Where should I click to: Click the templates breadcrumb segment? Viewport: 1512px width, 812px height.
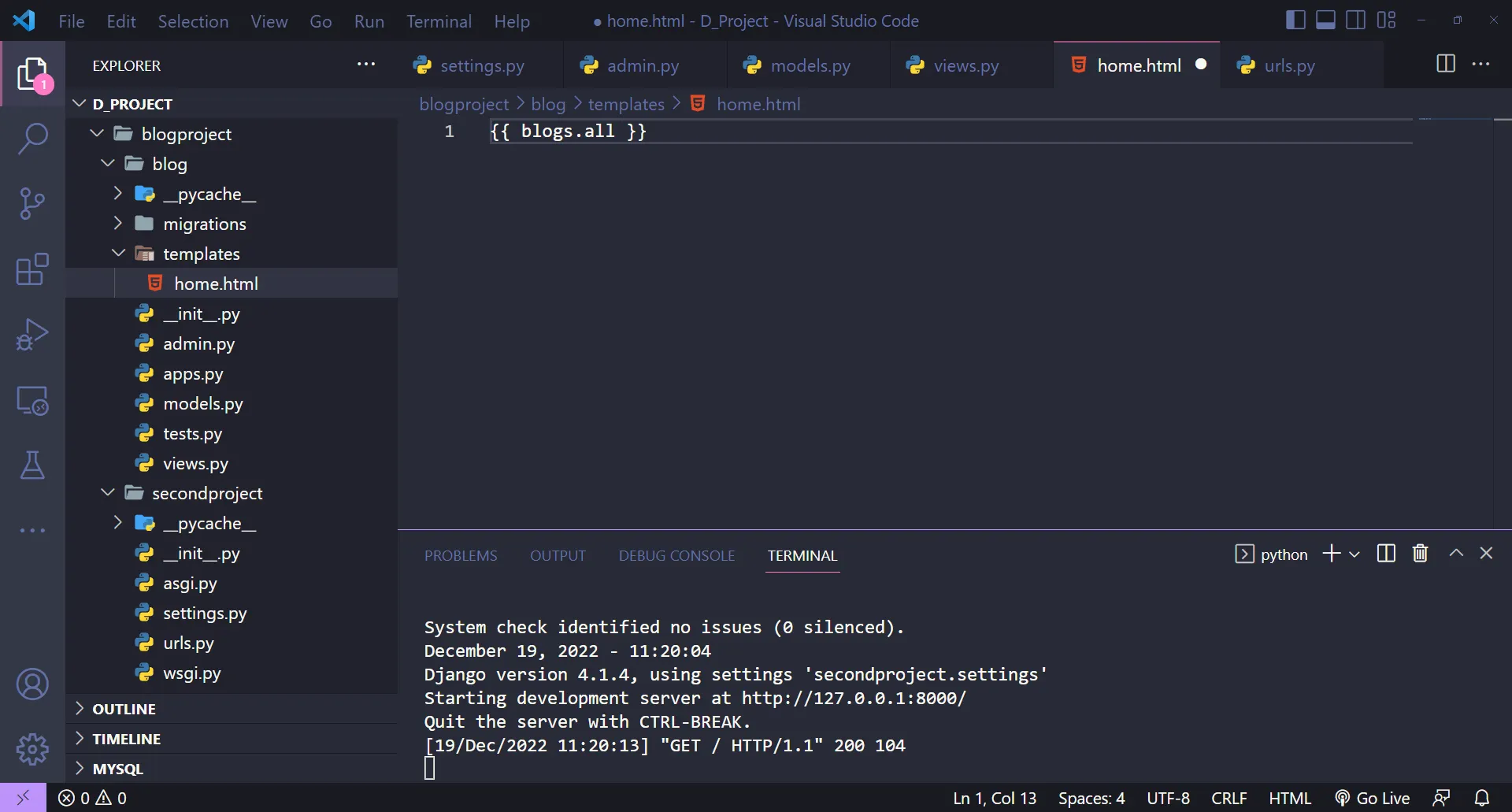(x=626, y=104)
